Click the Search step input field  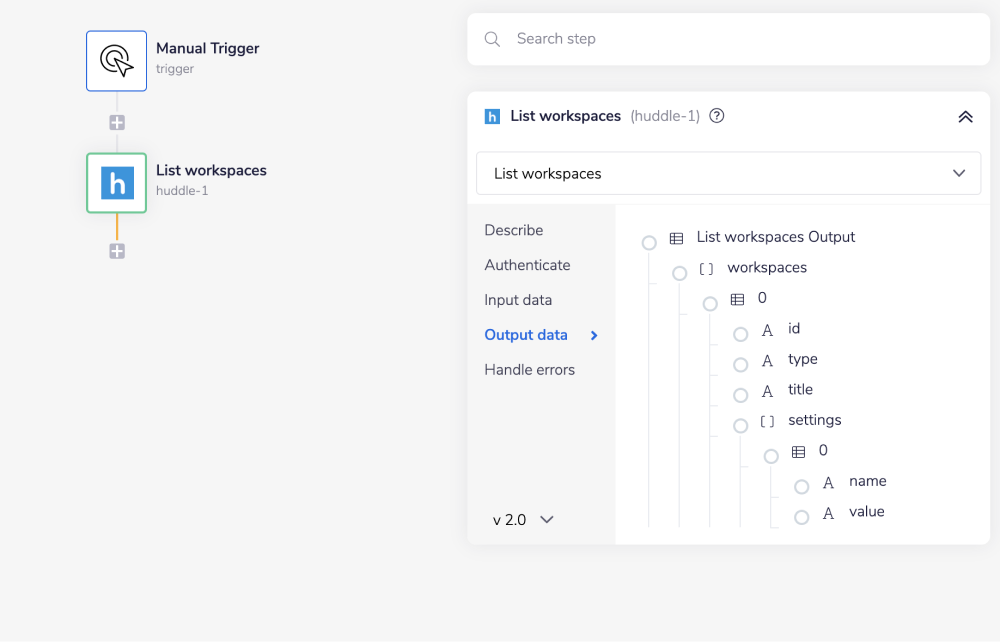click(x=740, y=39)
